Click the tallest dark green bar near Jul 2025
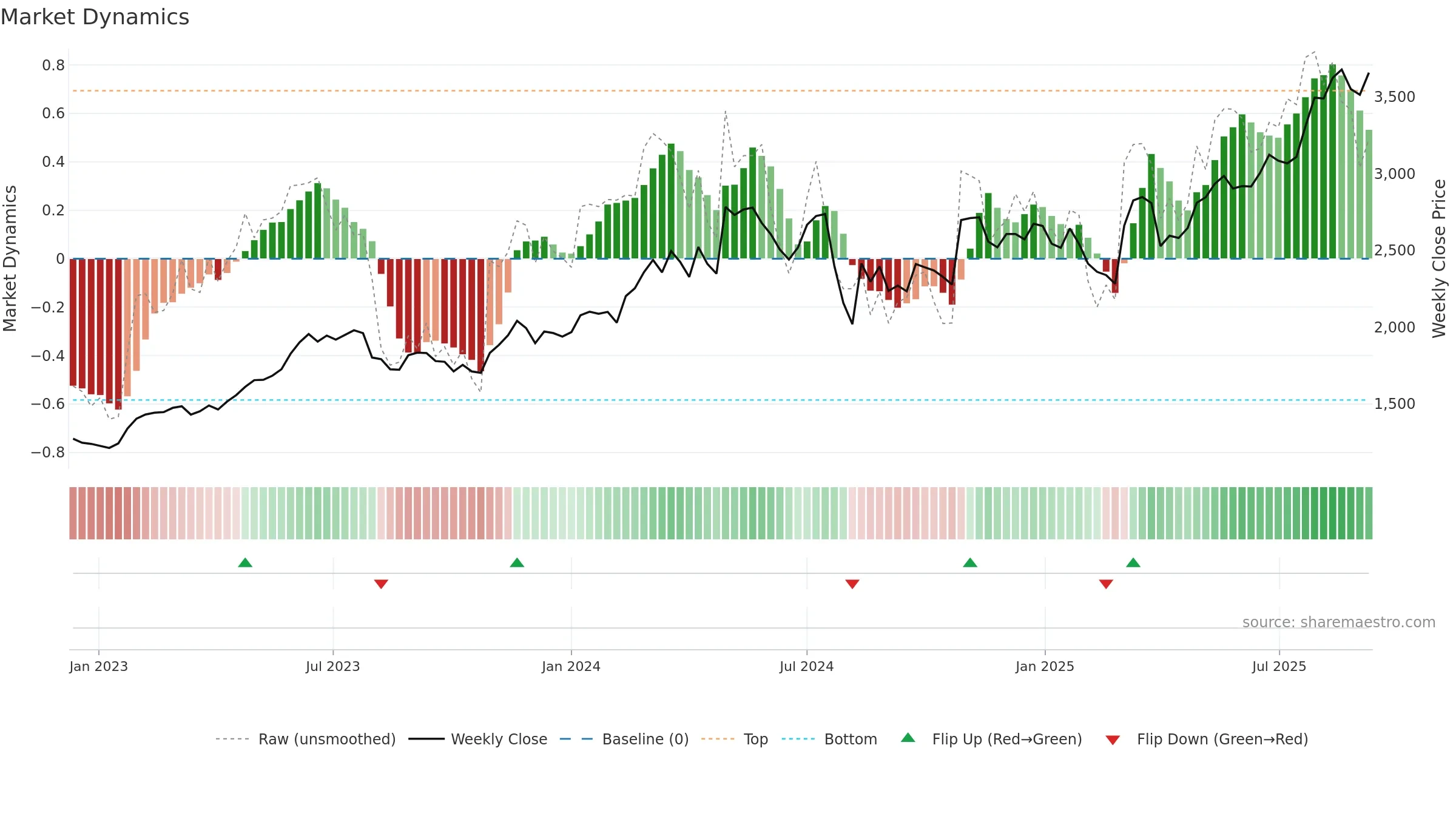This screenshot has height=819, width=1456. [x=1332, y=161]
